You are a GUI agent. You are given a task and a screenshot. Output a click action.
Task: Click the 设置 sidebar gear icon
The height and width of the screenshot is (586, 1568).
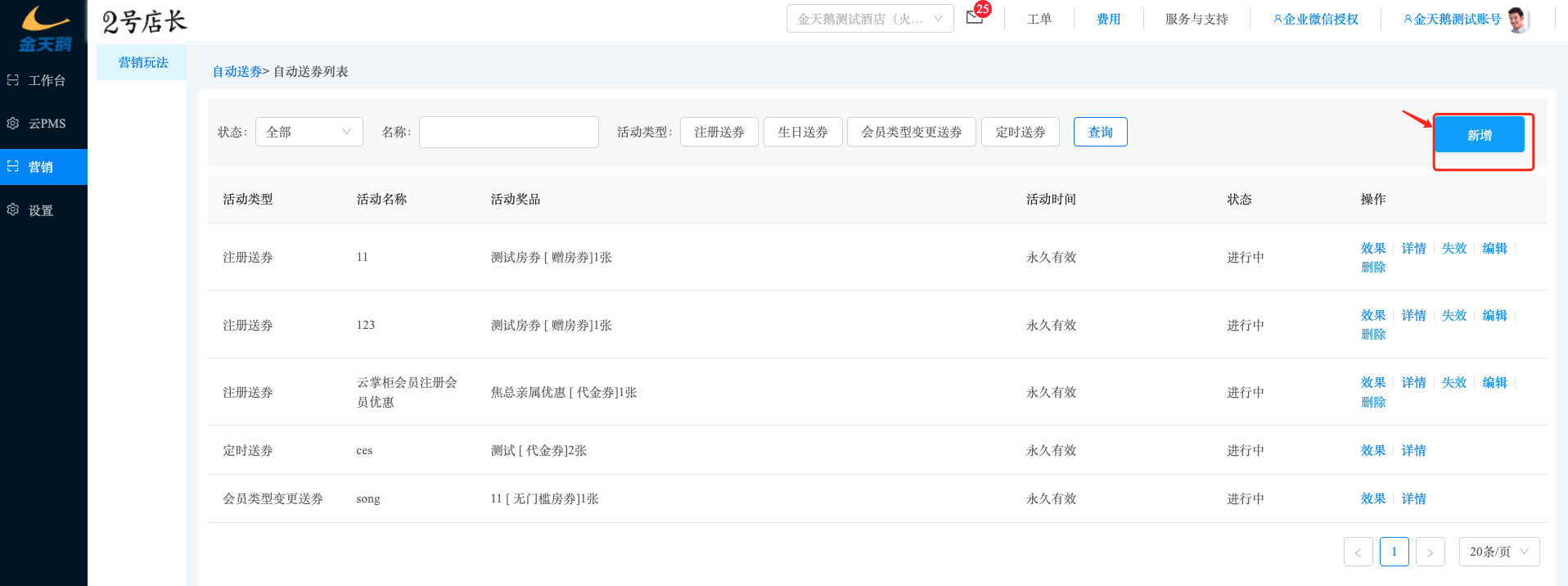[12, 210]
